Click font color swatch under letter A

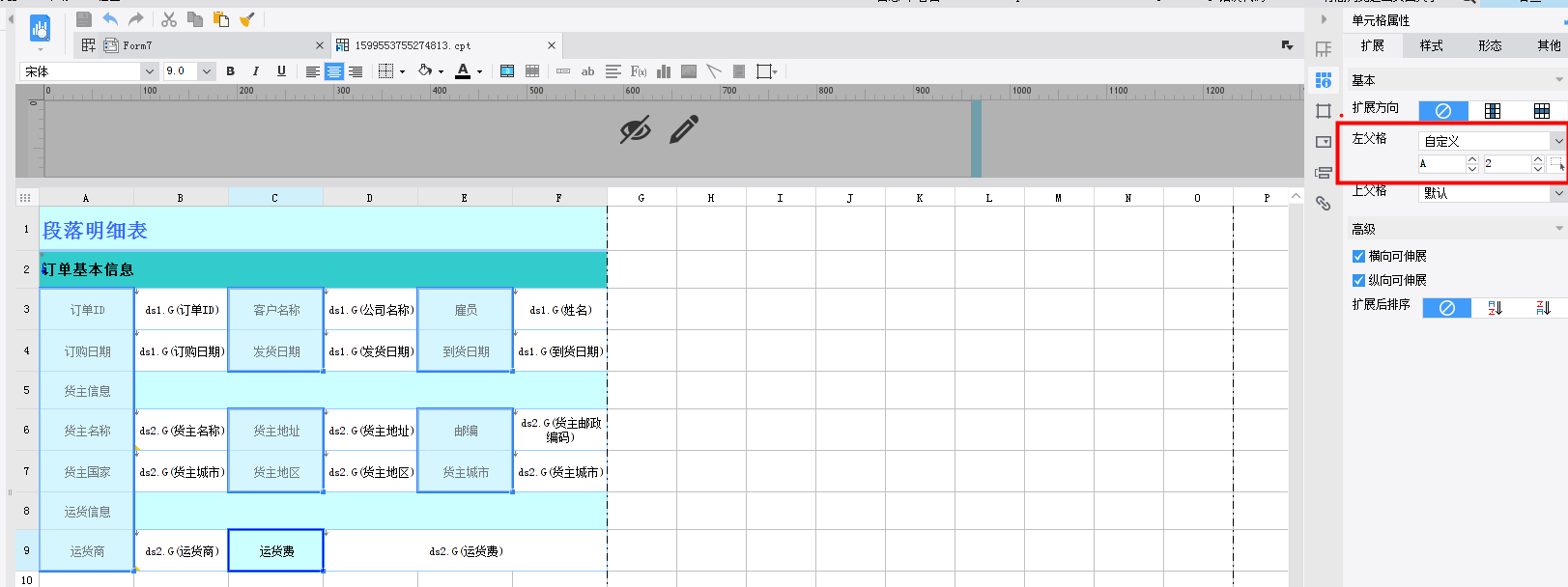point(463,71)
